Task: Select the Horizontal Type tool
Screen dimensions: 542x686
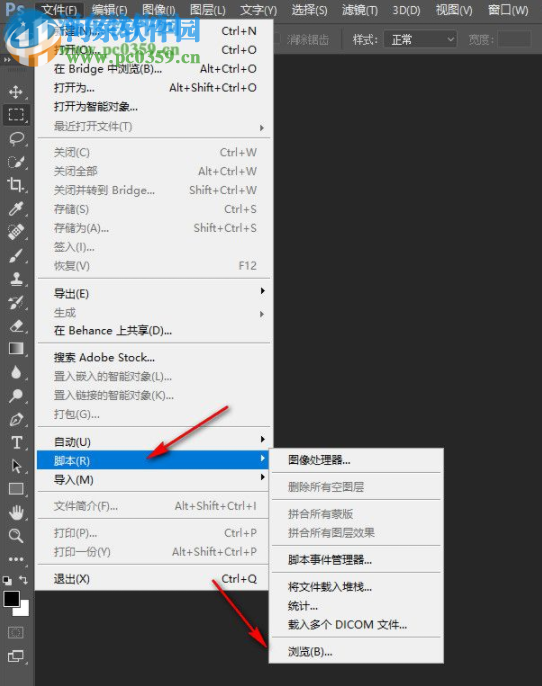Action: click(16, 443)
